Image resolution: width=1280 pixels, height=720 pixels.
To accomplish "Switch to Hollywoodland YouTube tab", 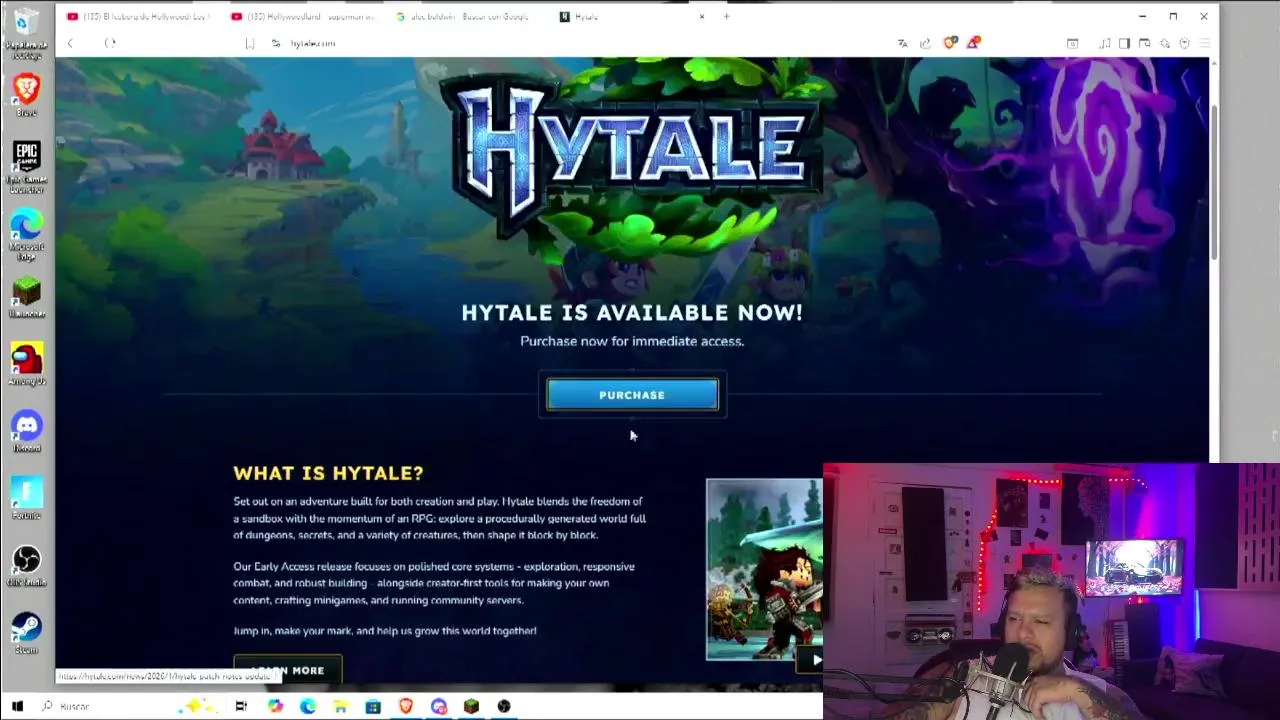I will 303,16.
